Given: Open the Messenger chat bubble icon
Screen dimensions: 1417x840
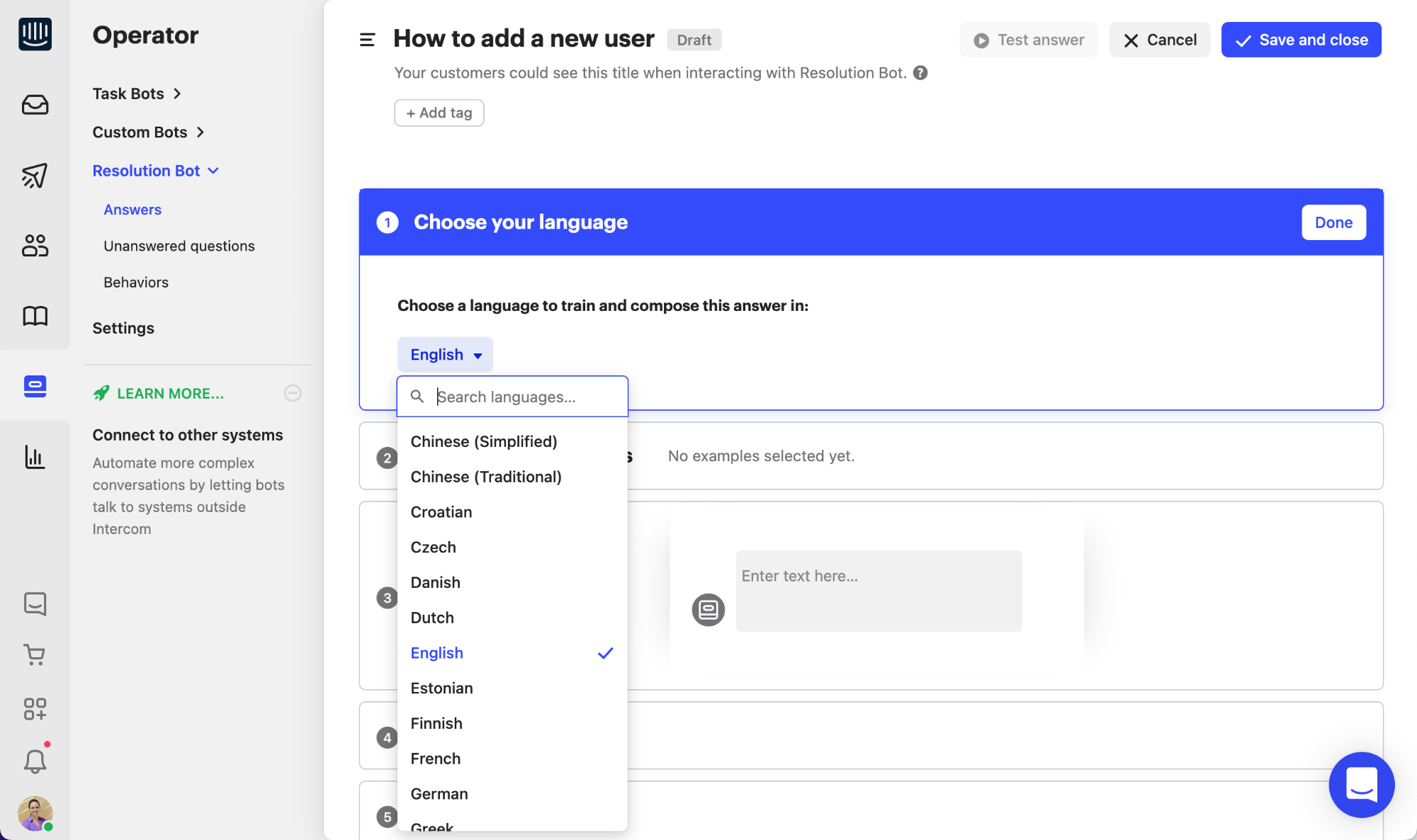Looking at the screenshot, I should [35, 603].
